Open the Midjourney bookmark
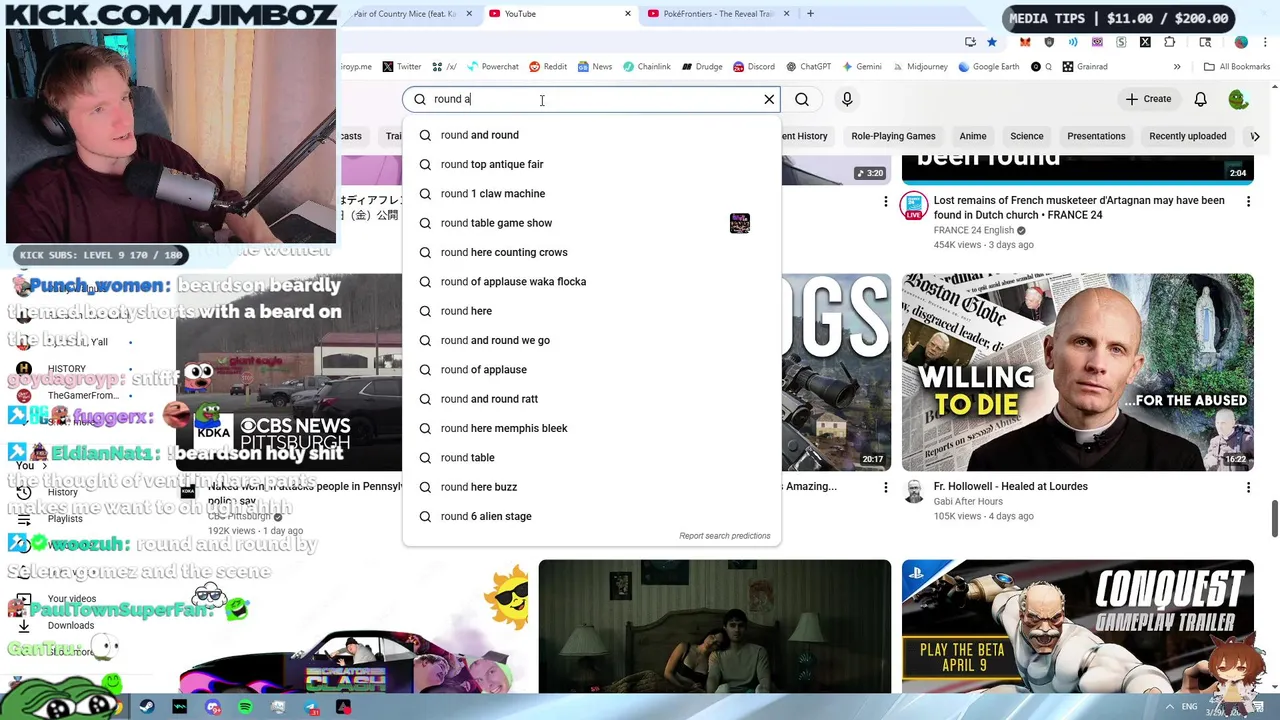 [919, 67]
